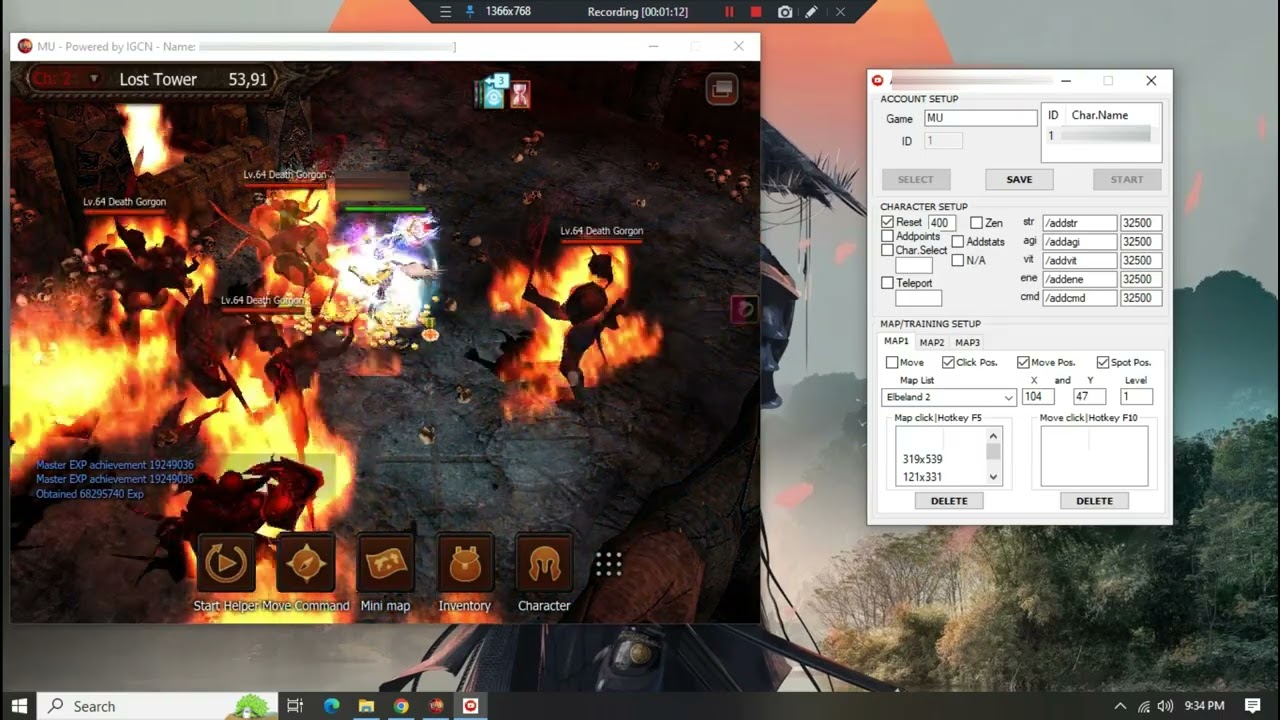Click the Map click list scrollbar down arrow
1280x720 pixels.
(993, 477)
